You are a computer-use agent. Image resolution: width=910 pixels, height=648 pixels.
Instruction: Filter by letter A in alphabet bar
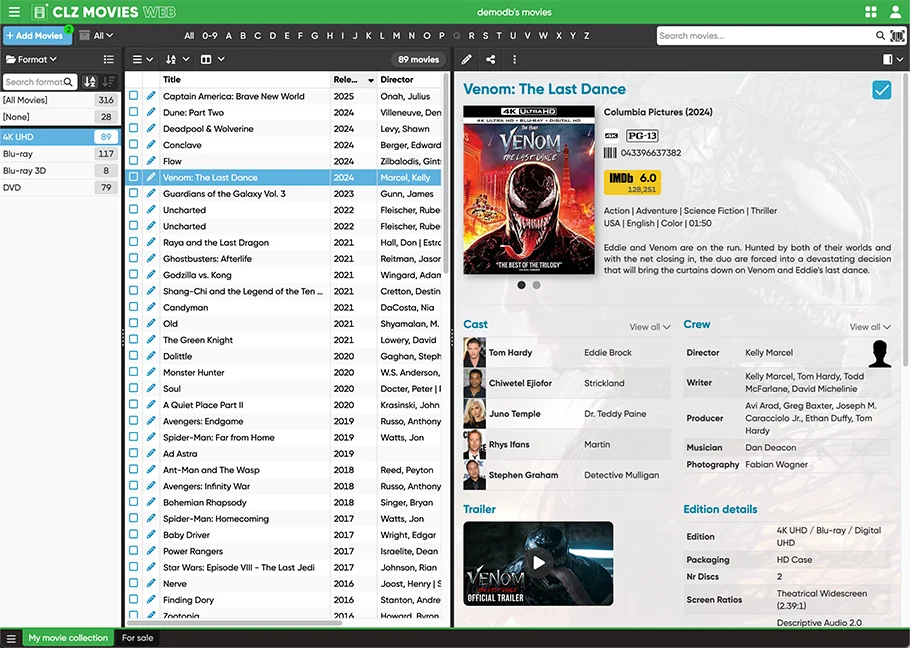pos(229,35)
